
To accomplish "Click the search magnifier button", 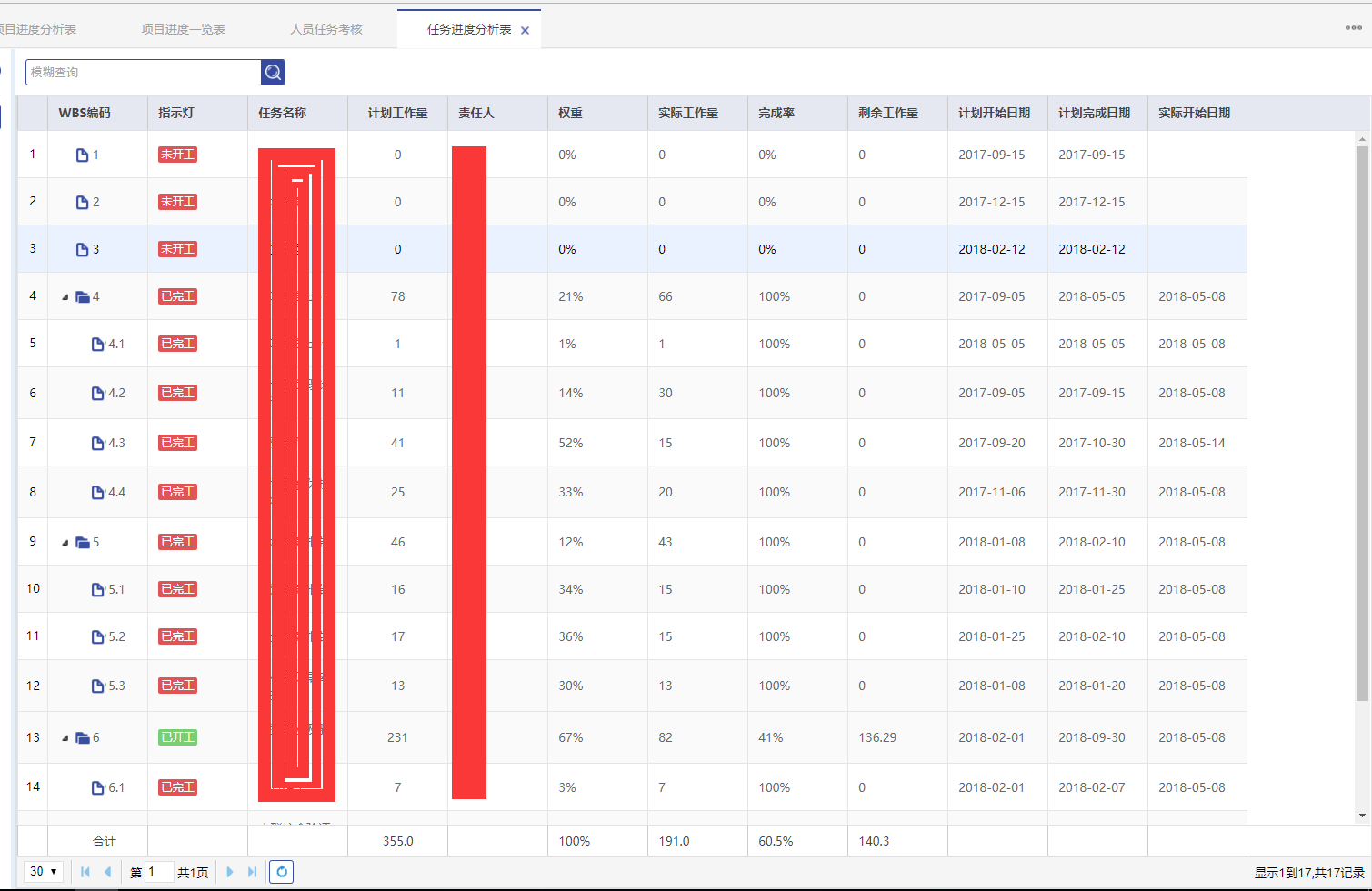I will pos(273,72).
